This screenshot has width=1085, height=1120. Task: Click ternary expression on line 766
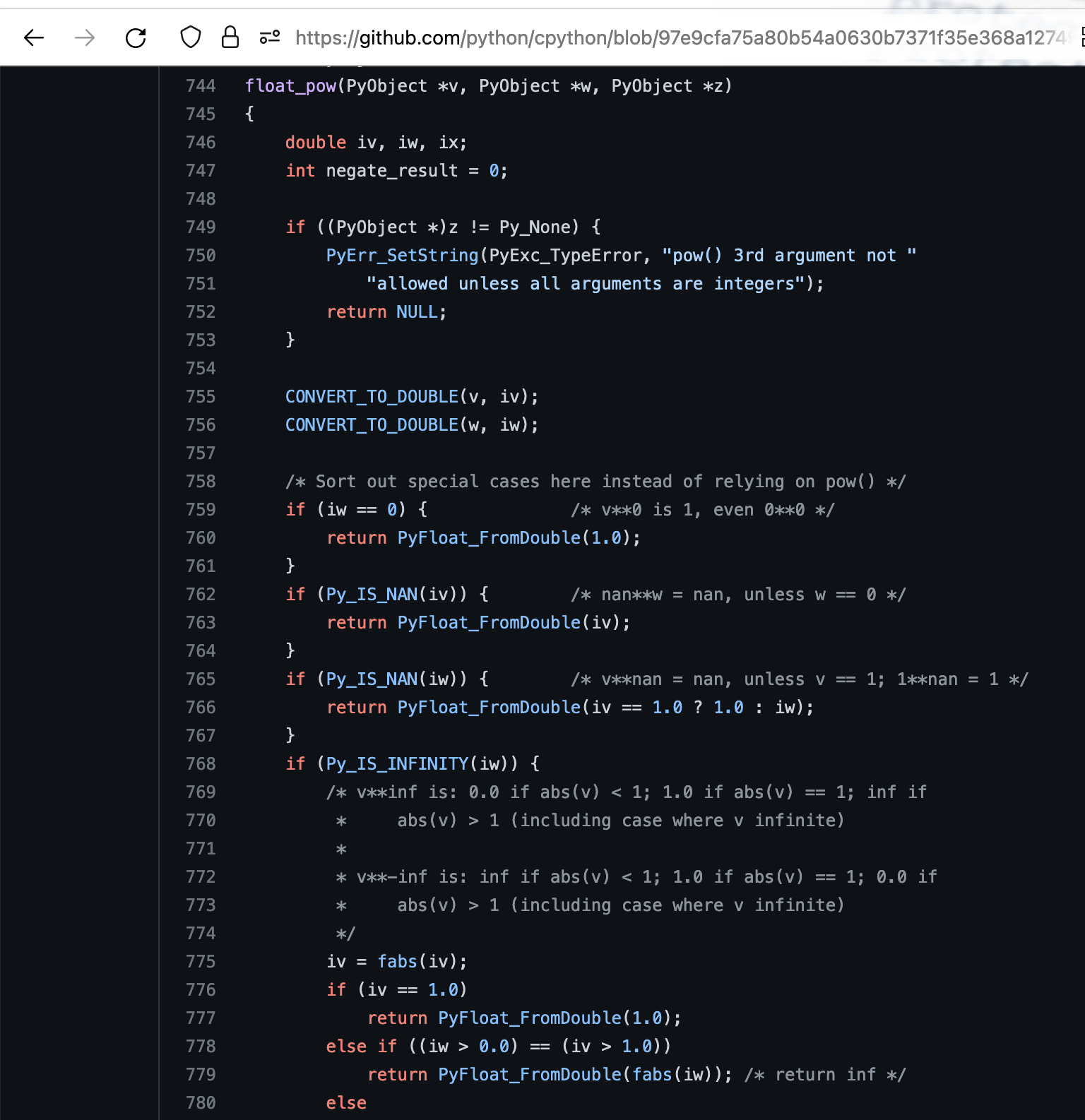(698, 708)
